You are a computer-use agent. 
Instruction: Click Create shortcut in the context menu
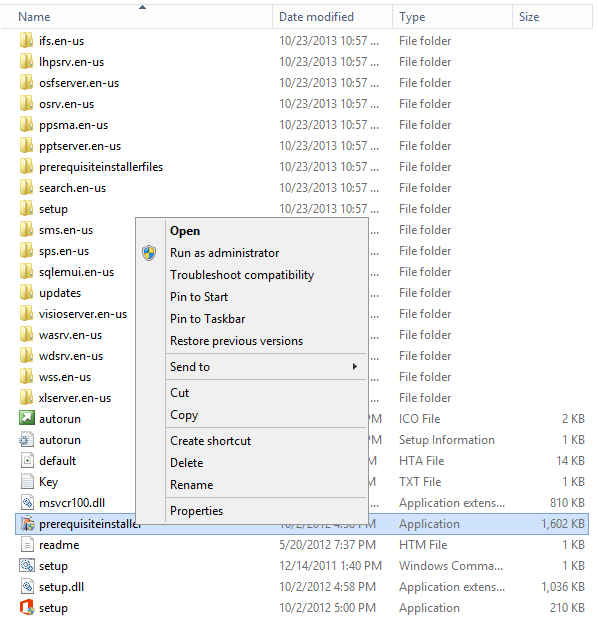210,441
